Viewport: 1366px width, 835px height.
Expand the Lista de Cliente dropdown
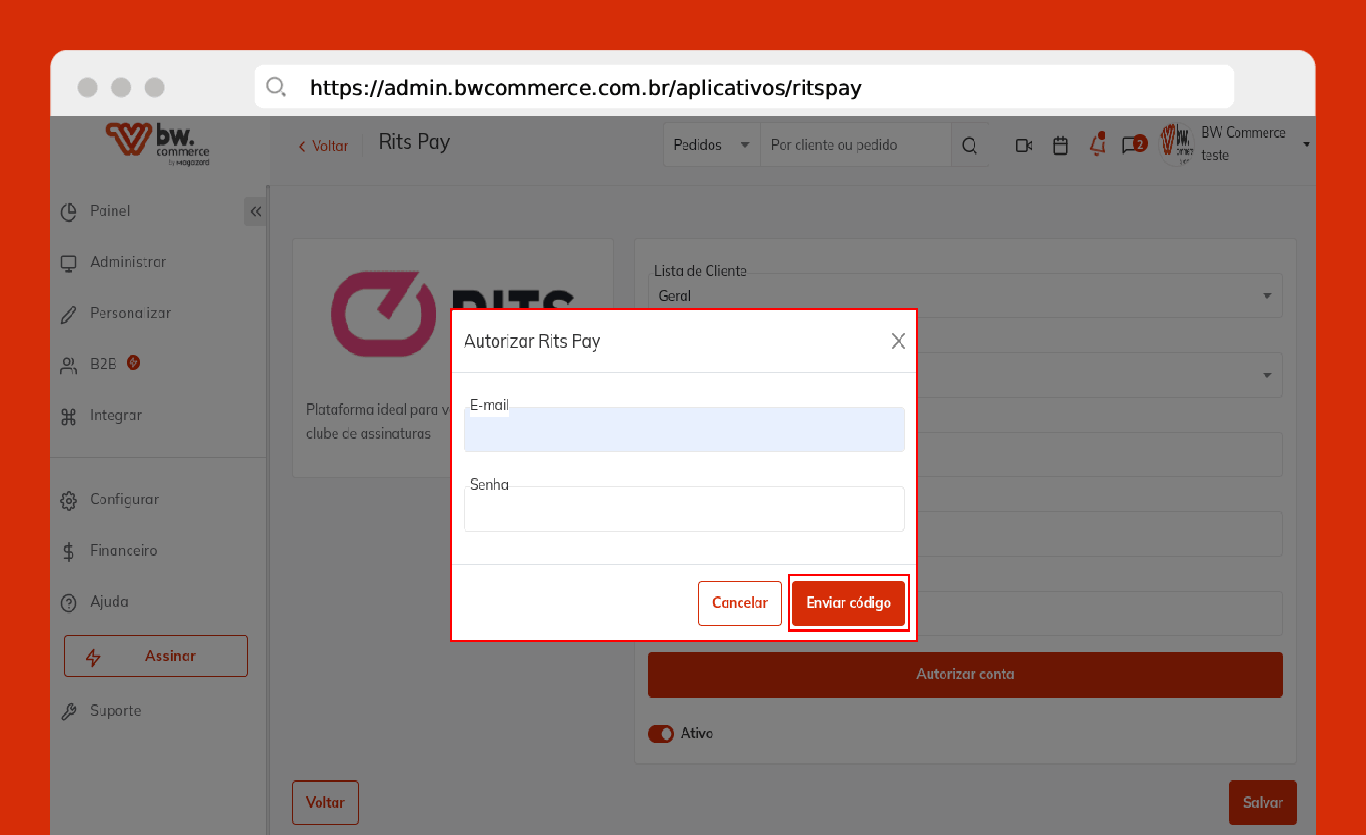pyautogui.click(x=965, y=296)
